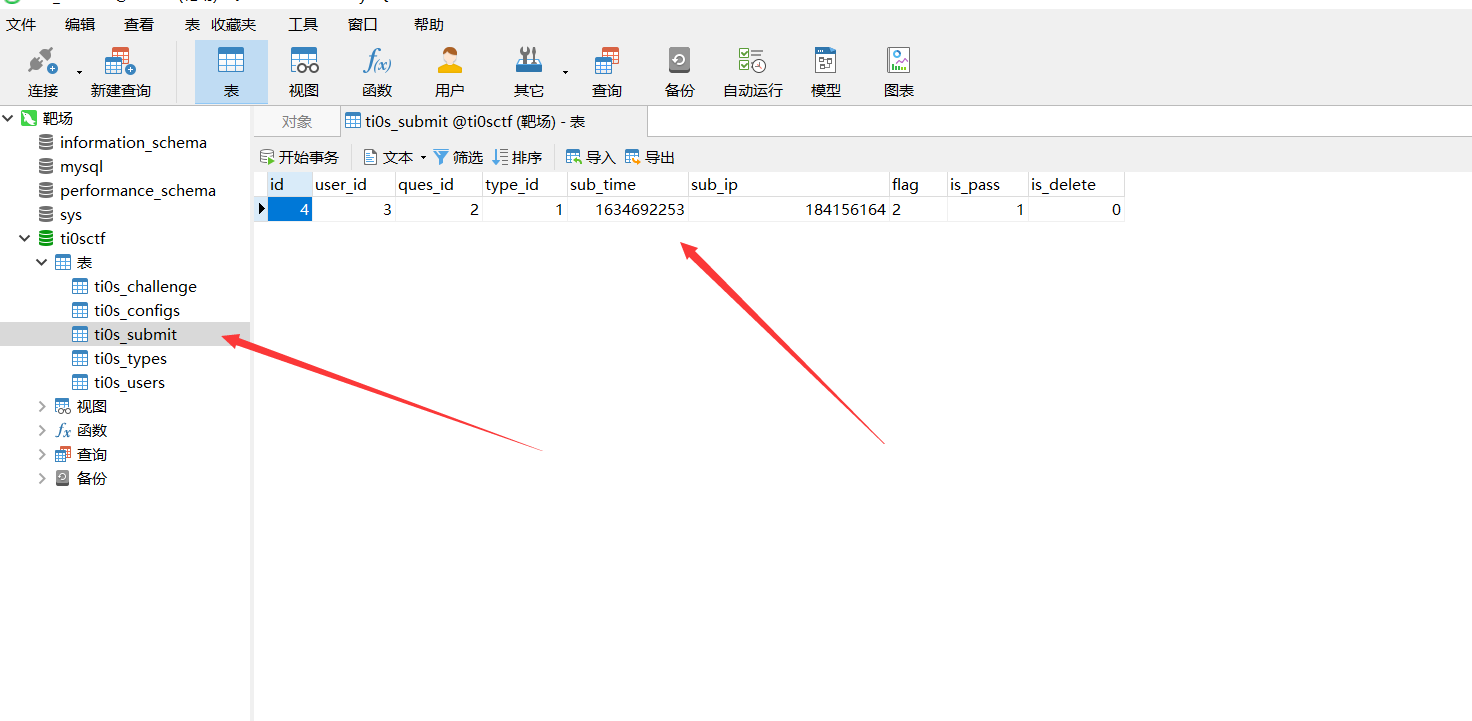Open the 窗口 menu
The image size is (1472, 721).
[x=363, y=24]
